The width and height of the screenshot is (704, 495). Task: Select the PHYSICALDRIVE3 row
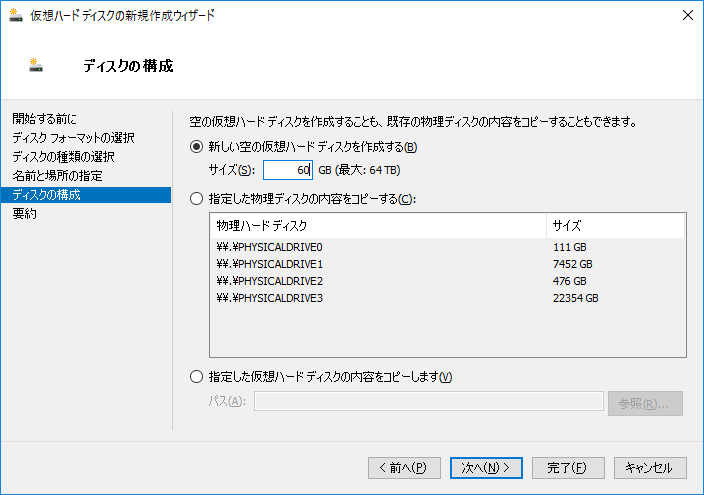click(x=448, y=298)
